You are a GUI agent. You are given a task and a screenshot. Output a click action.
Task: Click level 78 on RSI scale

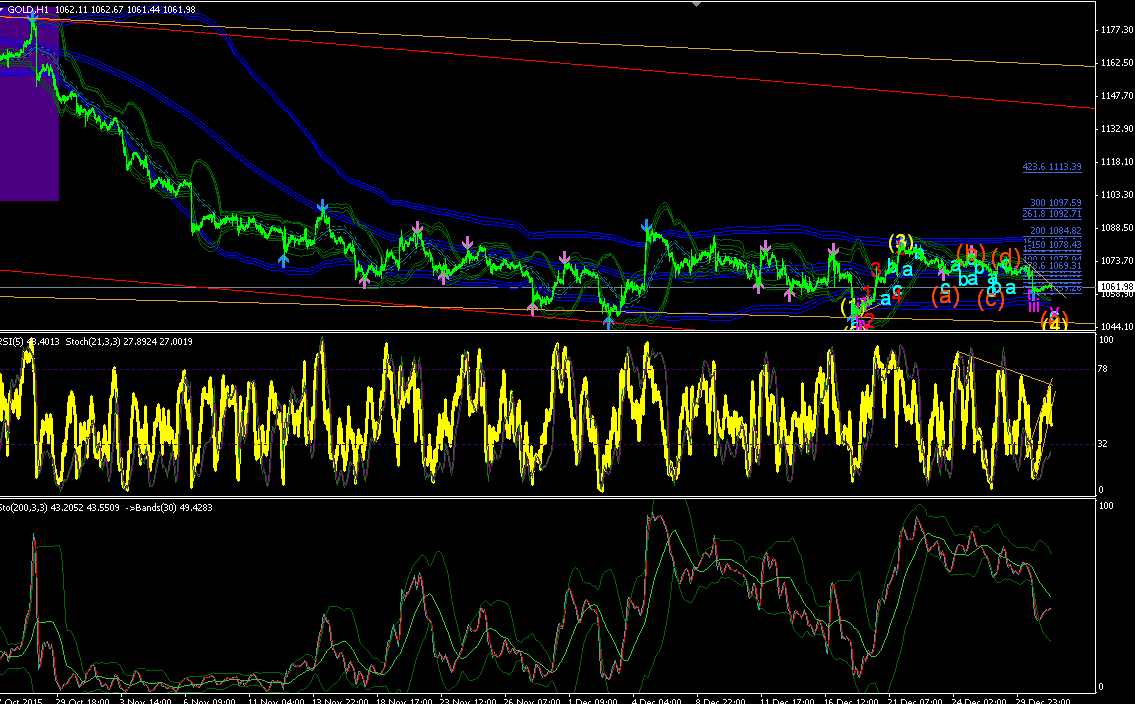click(x=1102, y=370)
